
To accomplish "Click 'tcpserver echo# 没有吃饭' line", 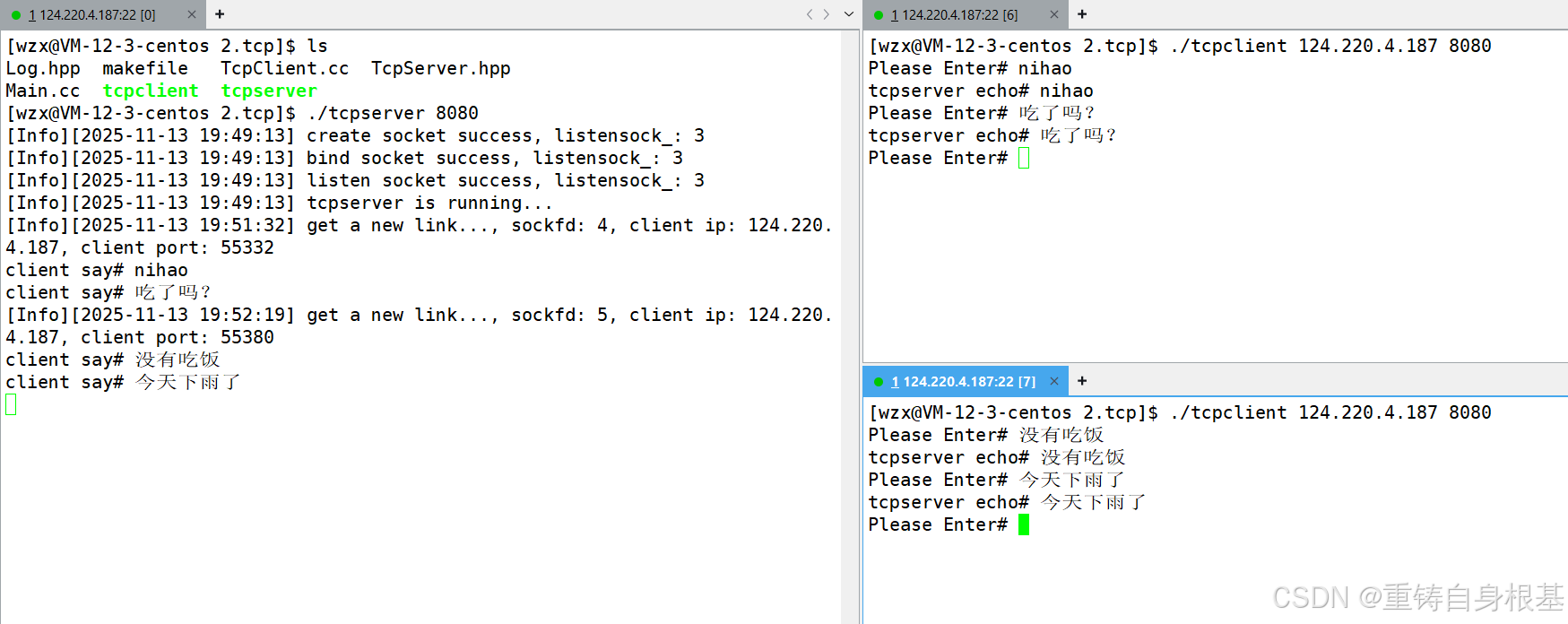I will click(997, 457).
